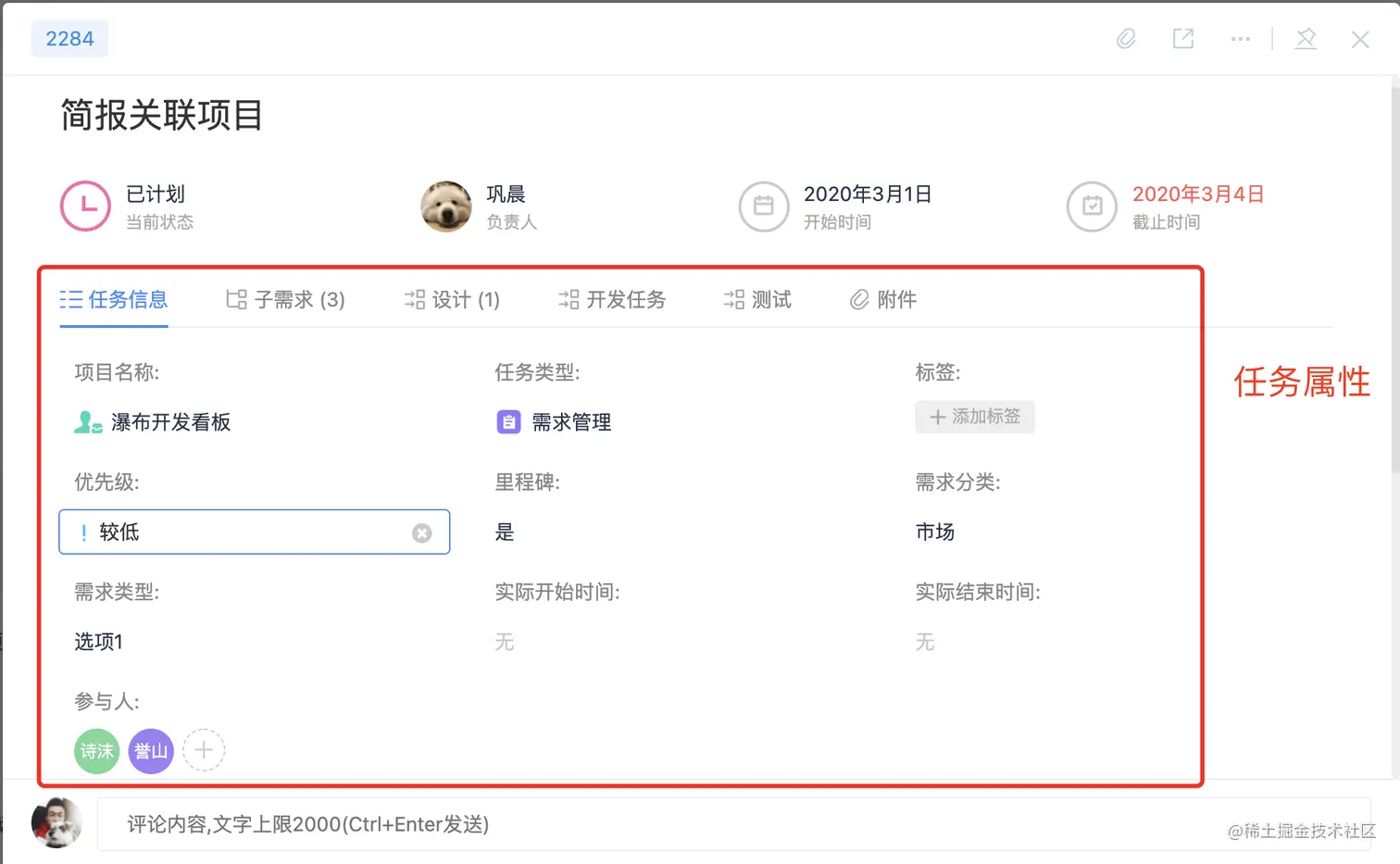Screen dimensions: 1400x864
Task: Open the more options ellipsis menu
Action: point(1241,39)
